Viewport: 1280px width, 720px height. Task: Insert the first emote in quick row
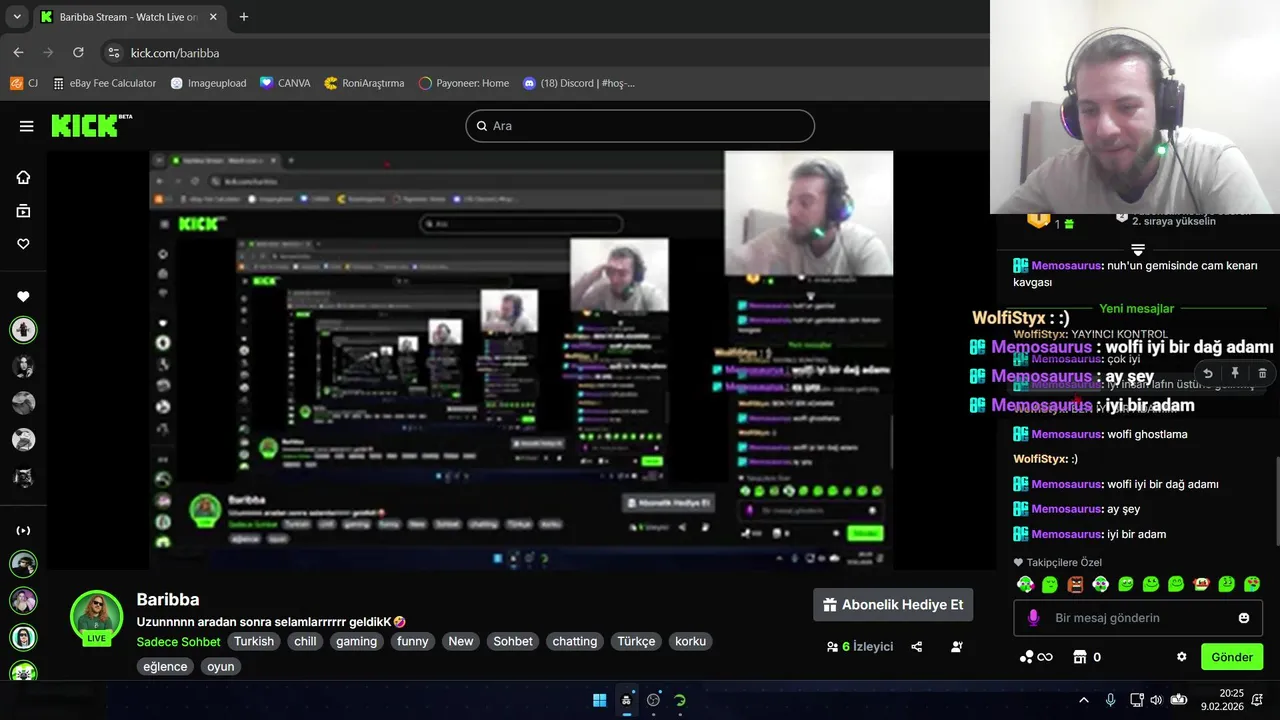click(1025, 584)
